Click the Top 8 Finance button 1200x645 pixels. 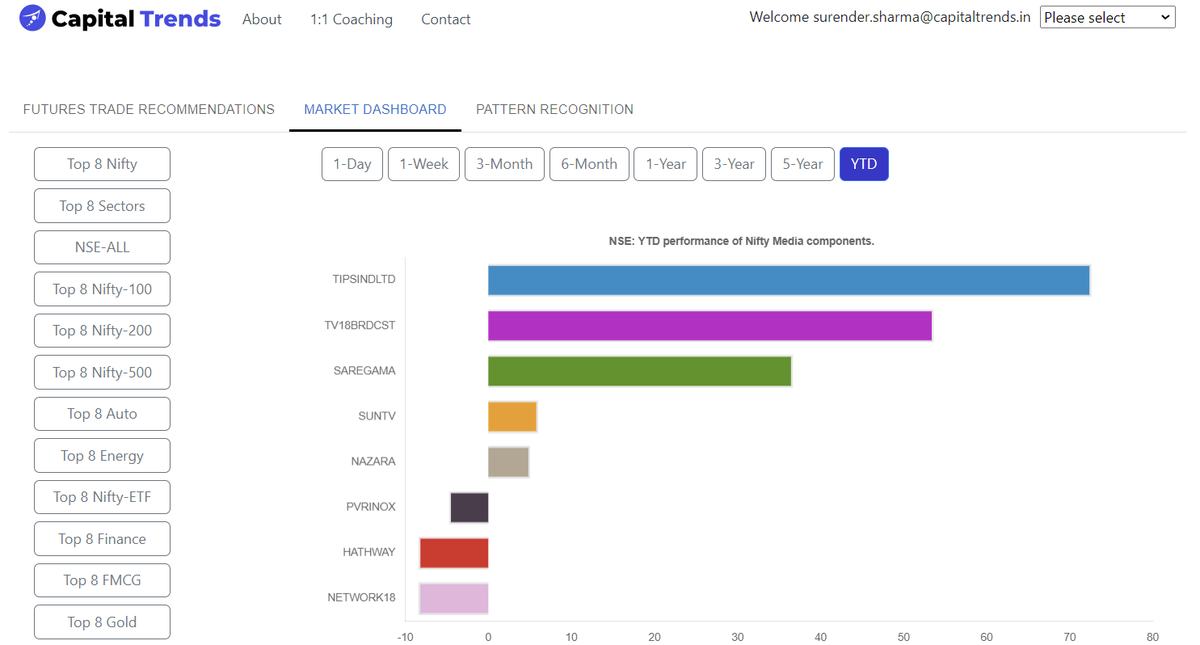(102, 539)
